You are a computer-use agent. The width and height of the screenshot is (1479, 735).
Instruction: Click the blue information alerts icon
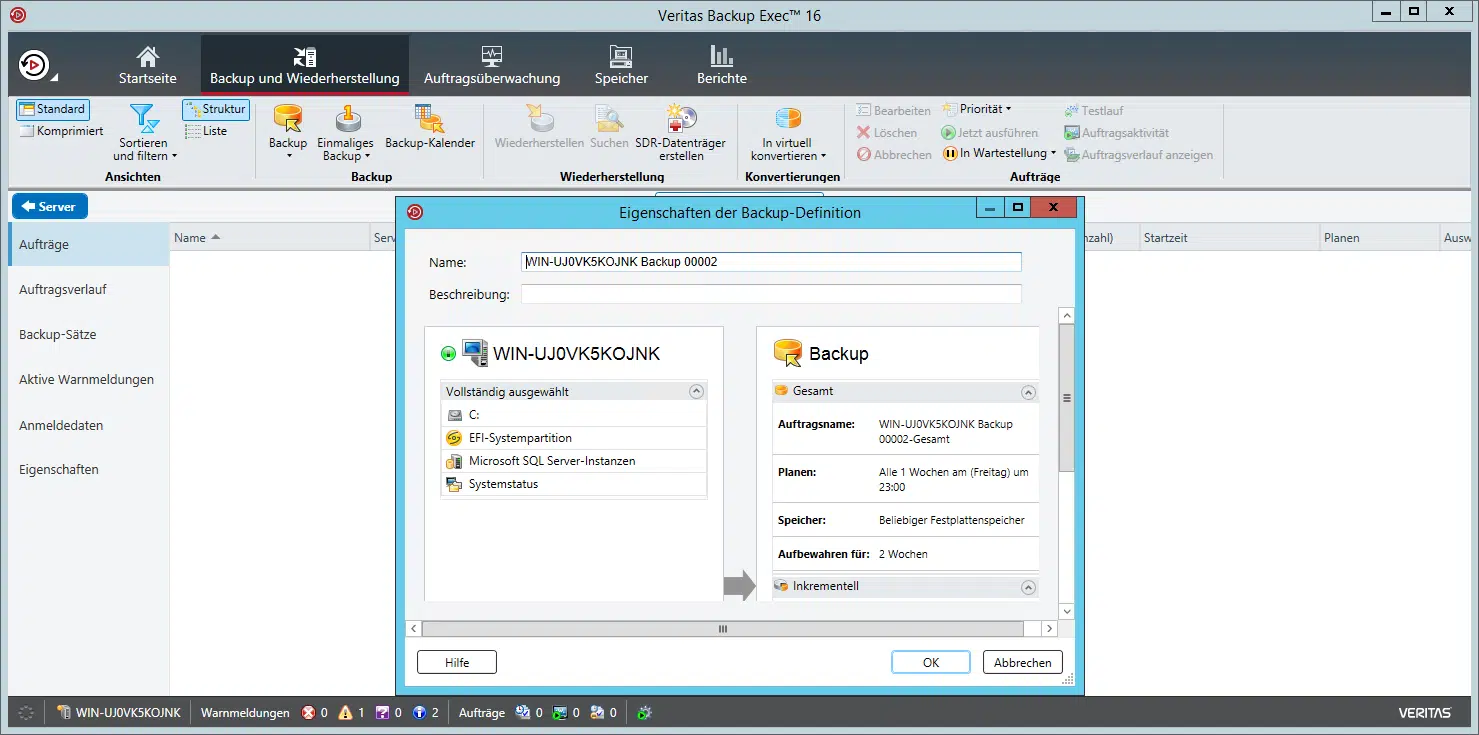click(x=420, y=713)
